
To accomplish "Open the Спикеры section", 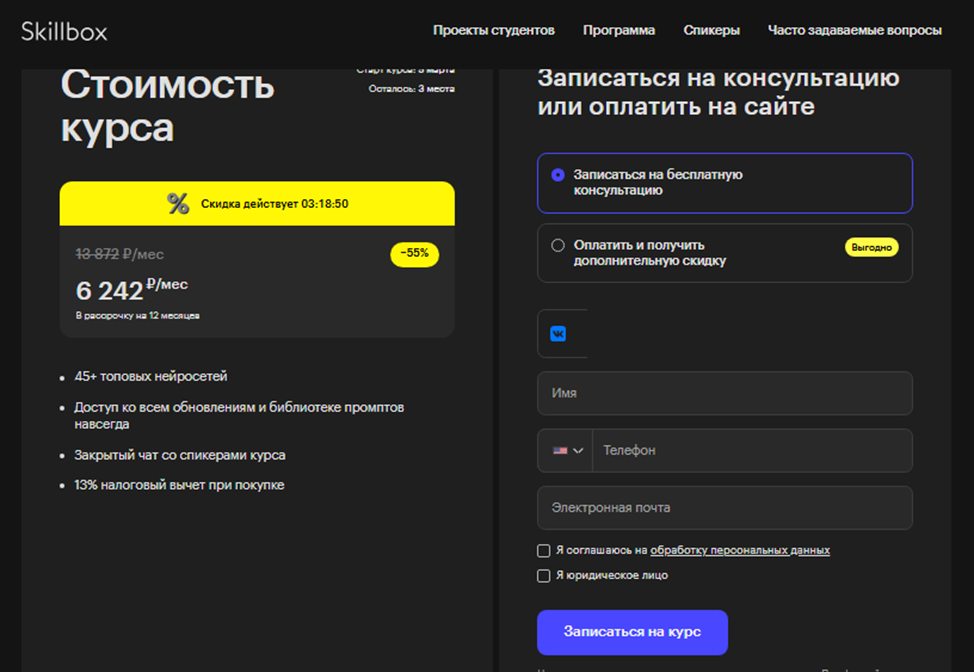I will click(x=711, y=30).
